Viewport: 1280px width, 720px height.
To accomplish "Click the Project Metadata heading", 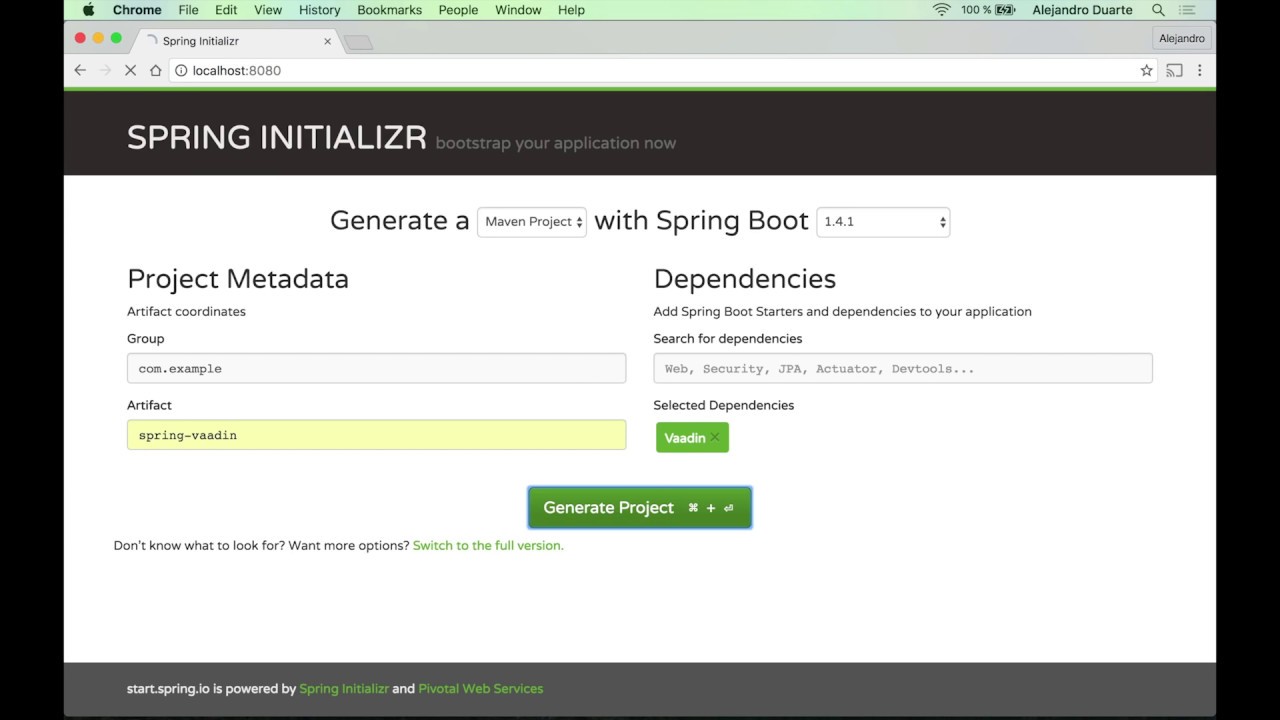I will 238,279.
